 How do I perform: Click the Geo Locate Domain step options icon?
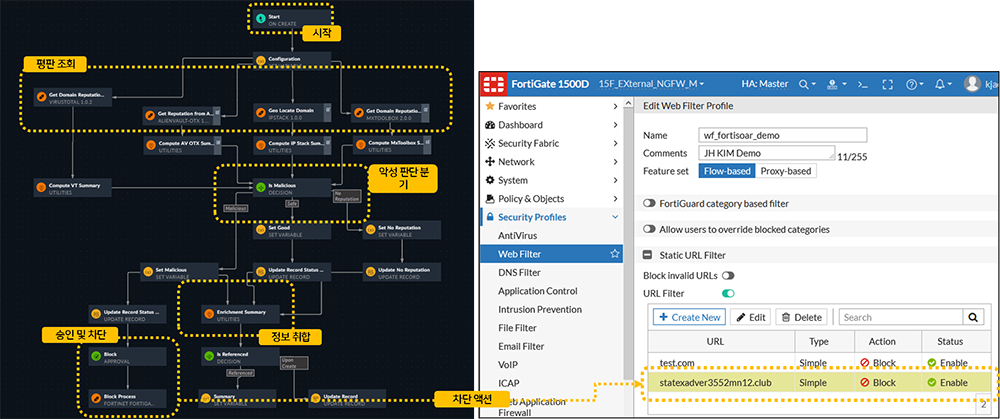(x=326, y=111)
